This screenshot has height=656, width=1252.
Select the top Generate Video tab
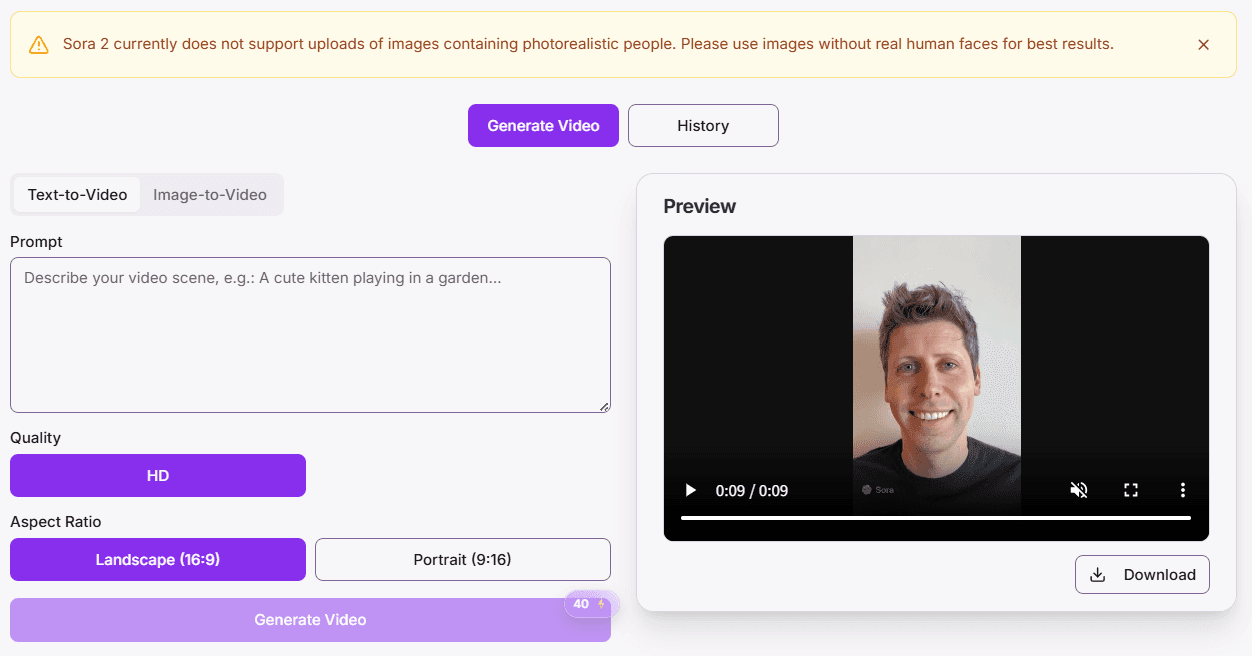(x=543, y=126)
